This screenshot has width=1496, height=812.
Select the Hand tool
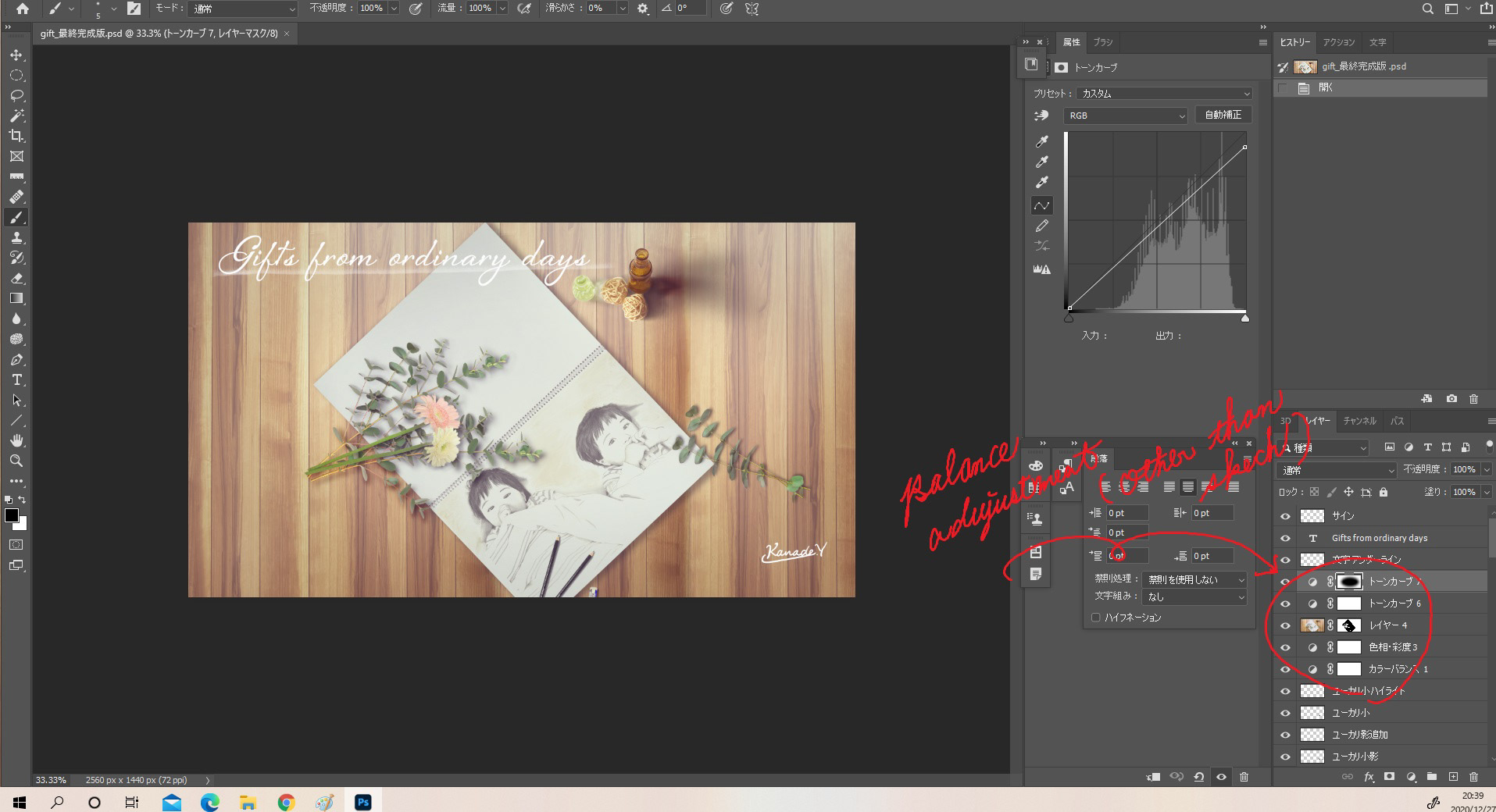point(16,441)
